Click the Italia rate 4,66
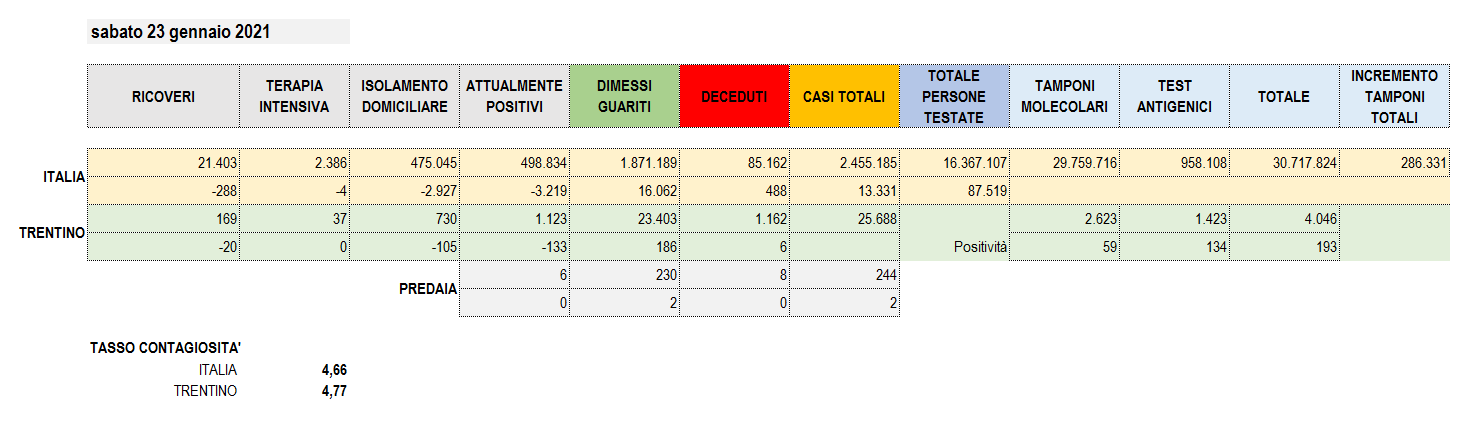 334,370
